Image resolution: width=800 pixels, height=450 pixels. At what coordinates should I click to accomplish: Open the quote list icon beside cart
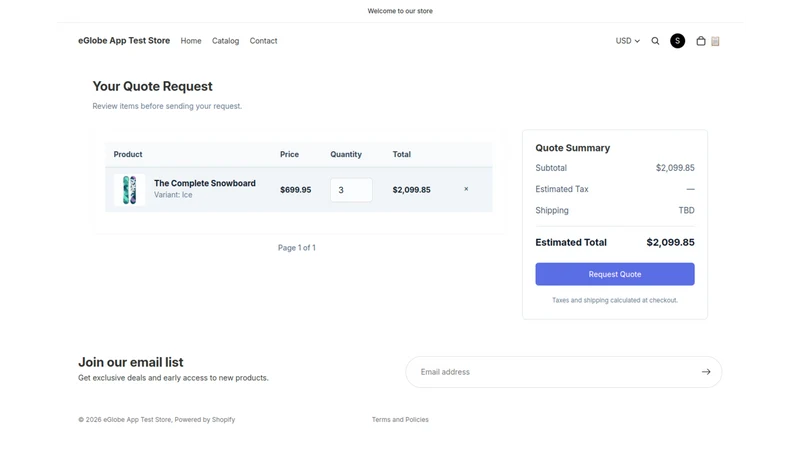(715, 41)
